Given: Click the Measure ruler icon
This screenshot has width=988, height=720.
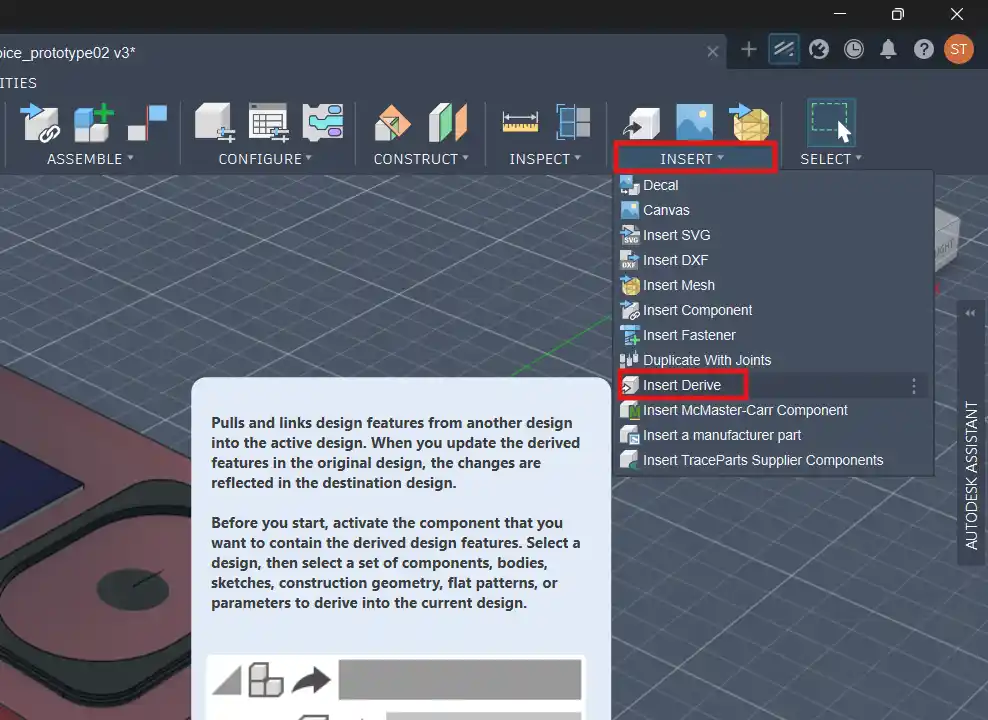Looking at the screenshot, I should 520,122.
